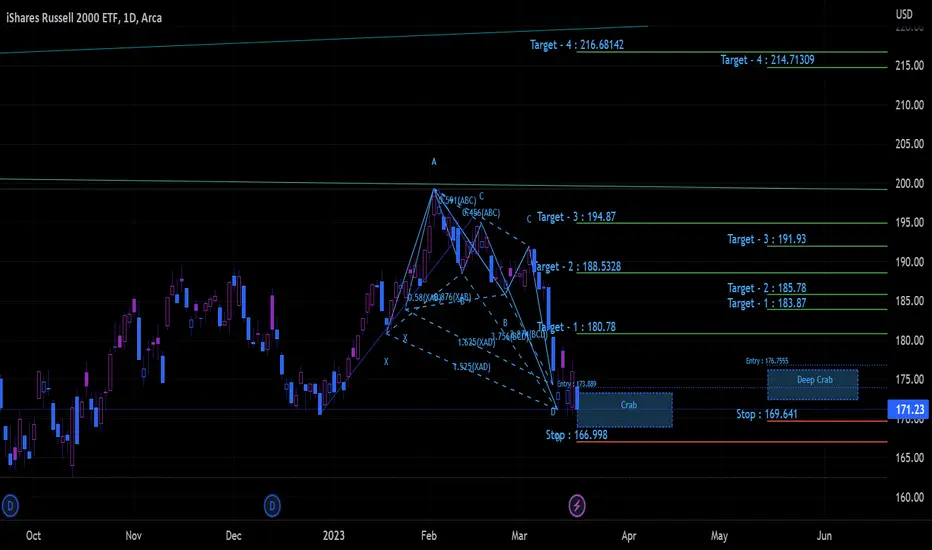This screenshot has height=550, width=932.
Task: Click the Target - 1 : 183.87 label
Action: [767, 303]
